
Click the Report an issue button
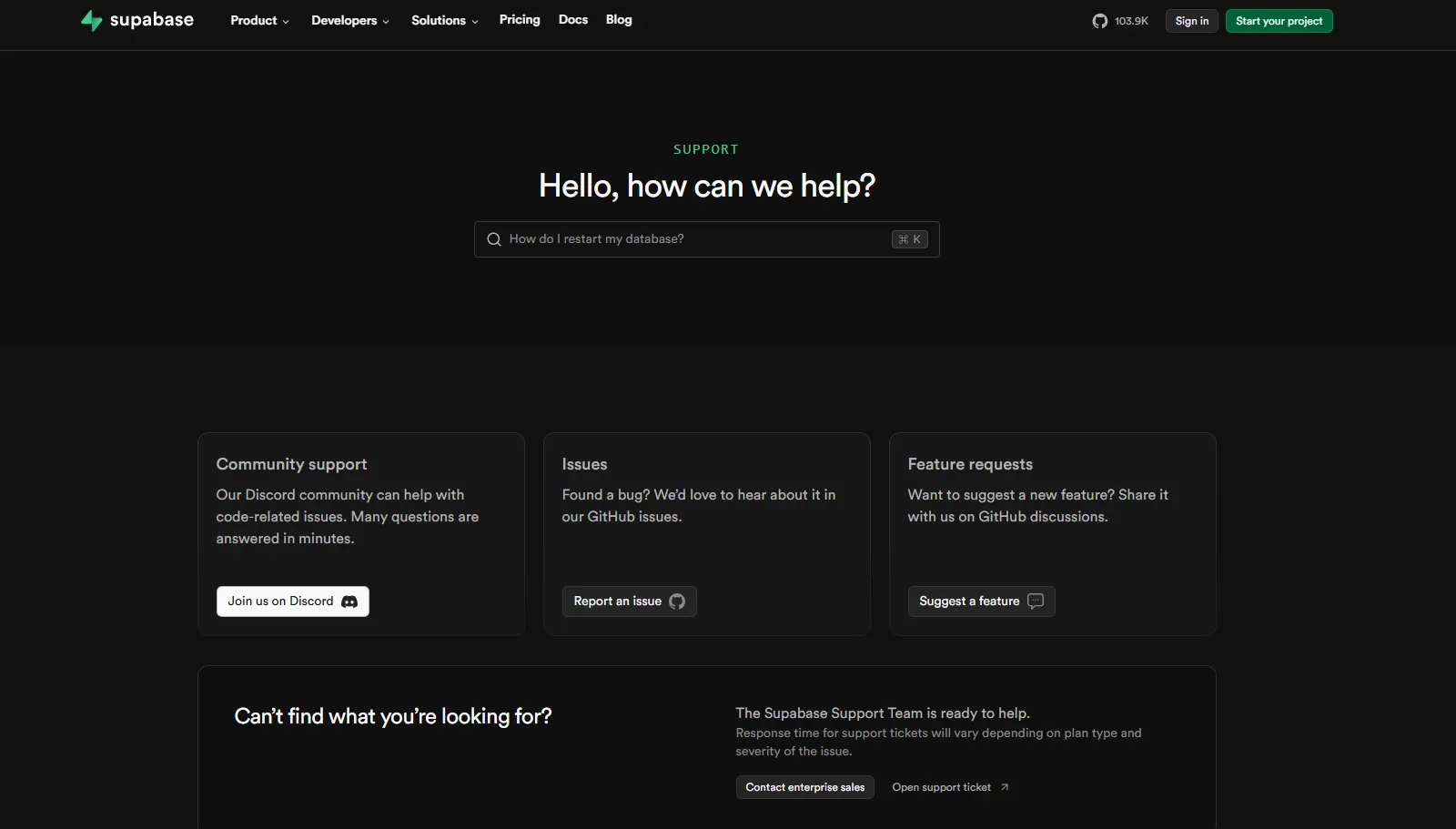click(x=630, y=602)
